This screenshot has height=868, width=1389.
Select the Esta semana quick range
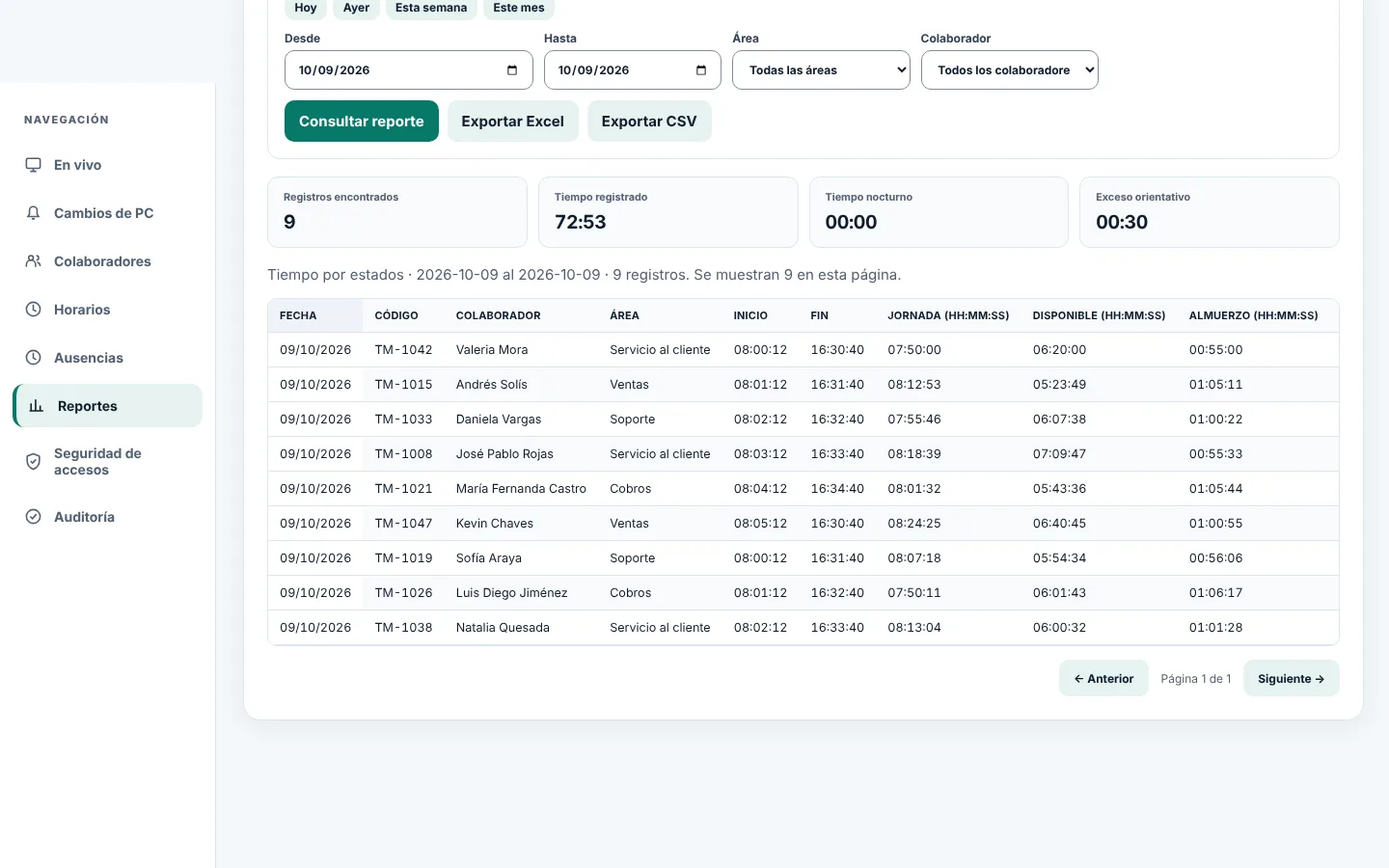[431, 8]
